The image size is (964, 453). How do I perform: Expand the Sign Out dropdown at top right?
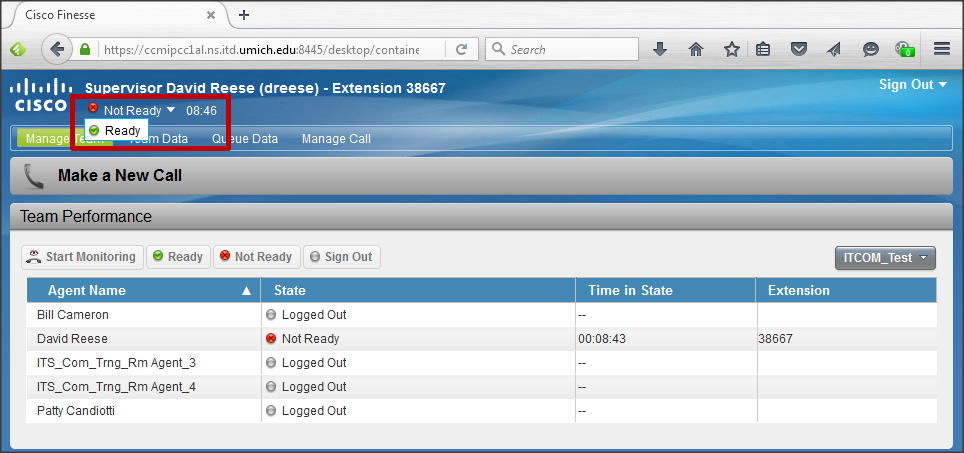pyautogui.click(x=913, y=84)
